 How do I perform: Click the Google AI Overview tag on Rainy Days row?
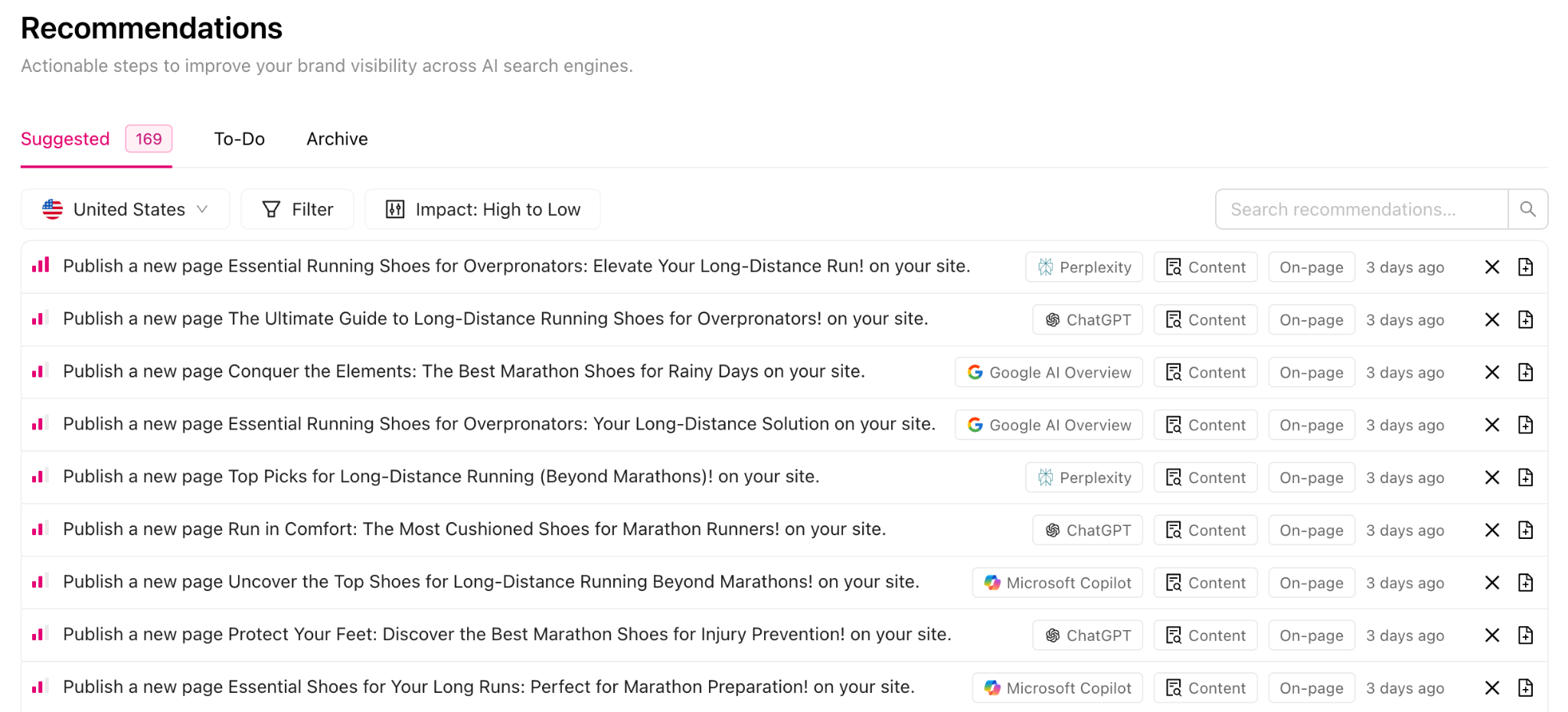tap(1048, 372)
